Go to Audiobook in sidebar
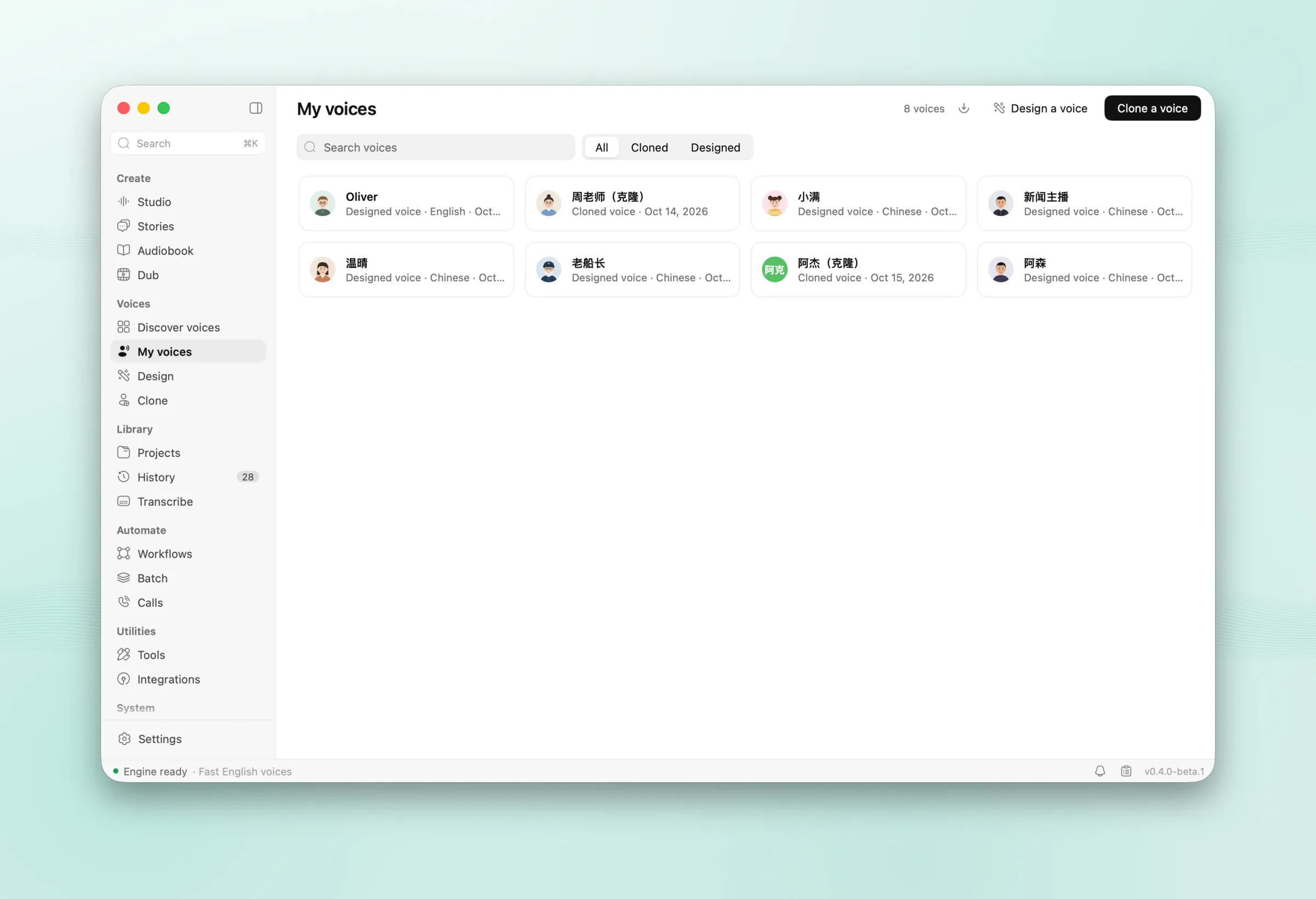 point(188,251)
